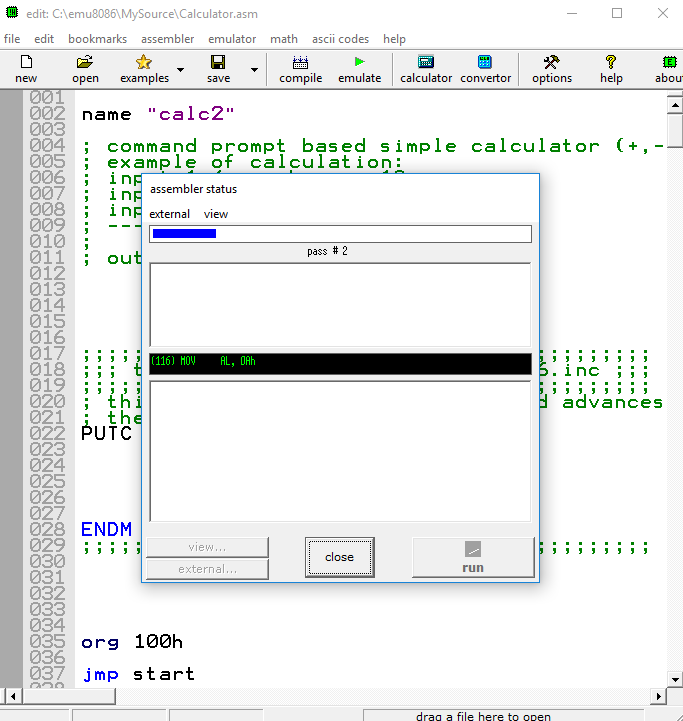Open the ascii codes menu
This screenshot has height=721, width=683.
tap(340, 39)
